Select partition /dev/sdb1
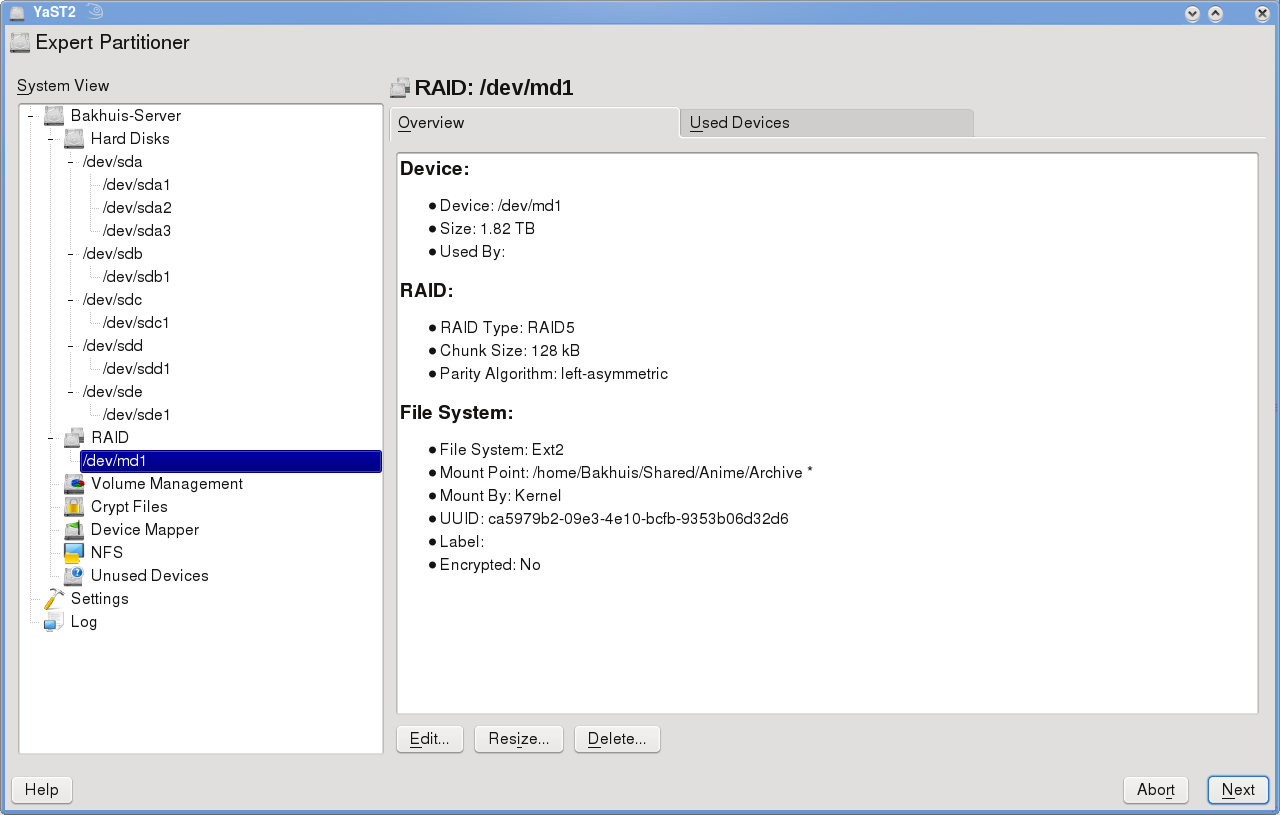Screen dimensions: 1280x815 coord(137,277)
